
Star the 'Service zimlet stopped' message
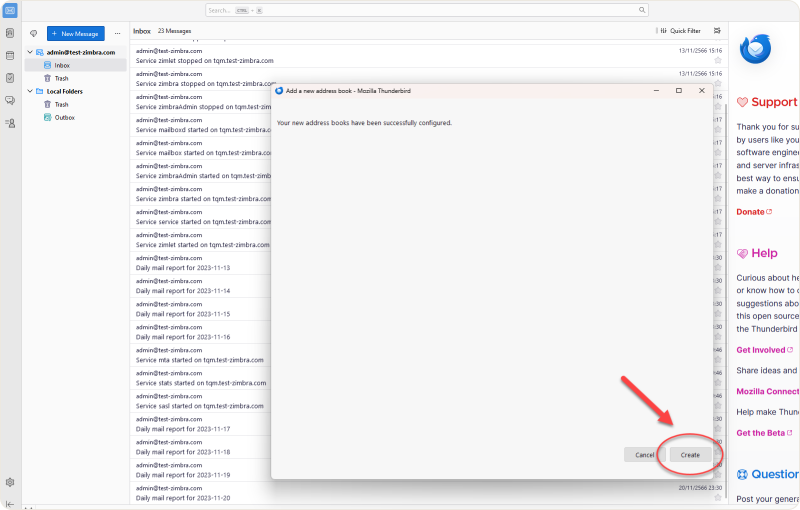pyautogui.click(x=718, y=60)
